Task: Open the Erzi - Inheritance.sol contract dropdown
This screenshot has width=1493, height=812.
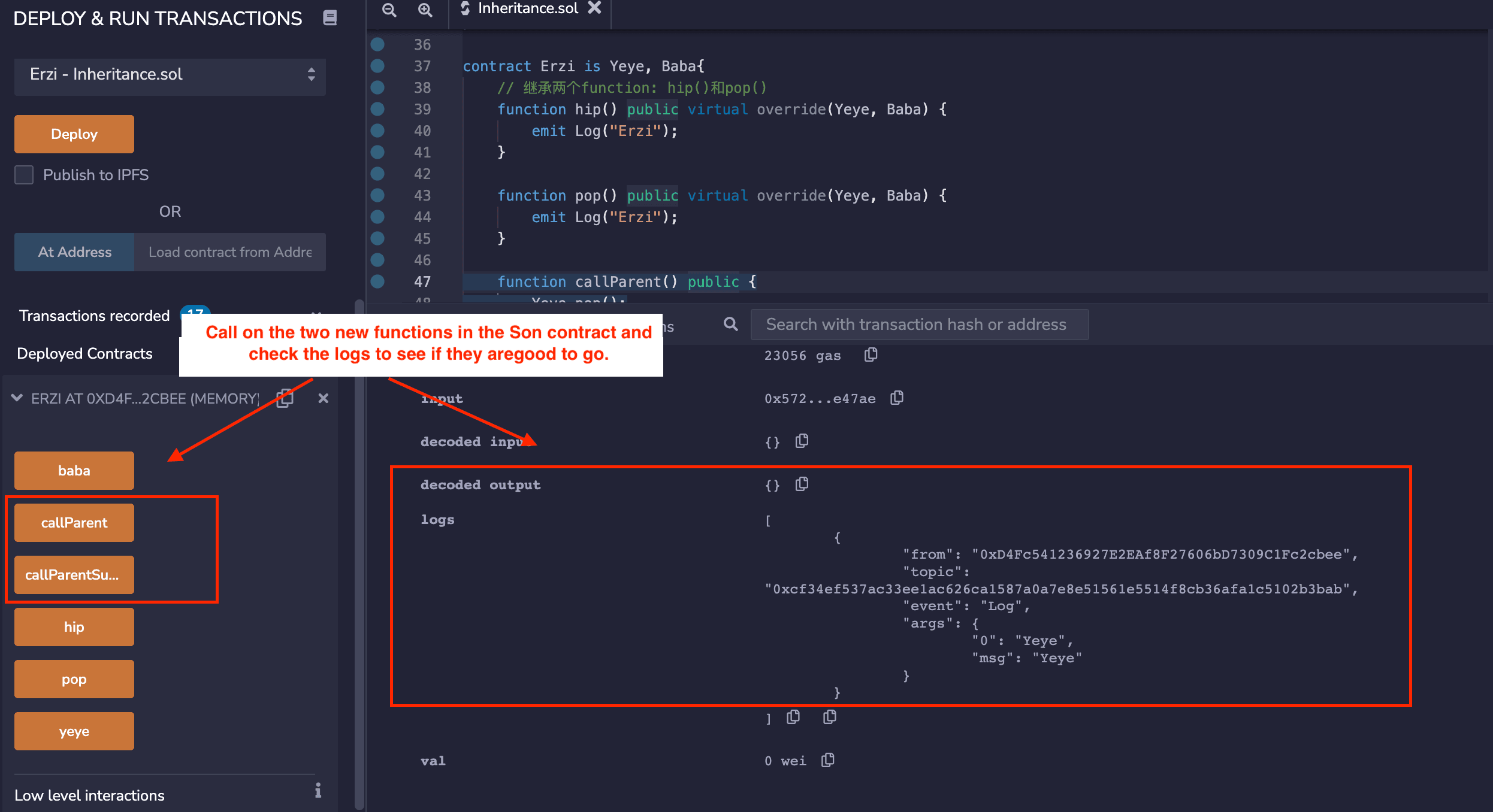Action: point(170,74)
